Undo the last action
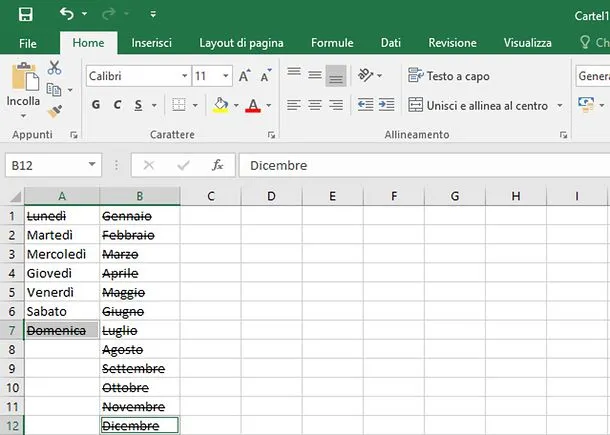This screenshot has width=610, height=435. (67, 14)
